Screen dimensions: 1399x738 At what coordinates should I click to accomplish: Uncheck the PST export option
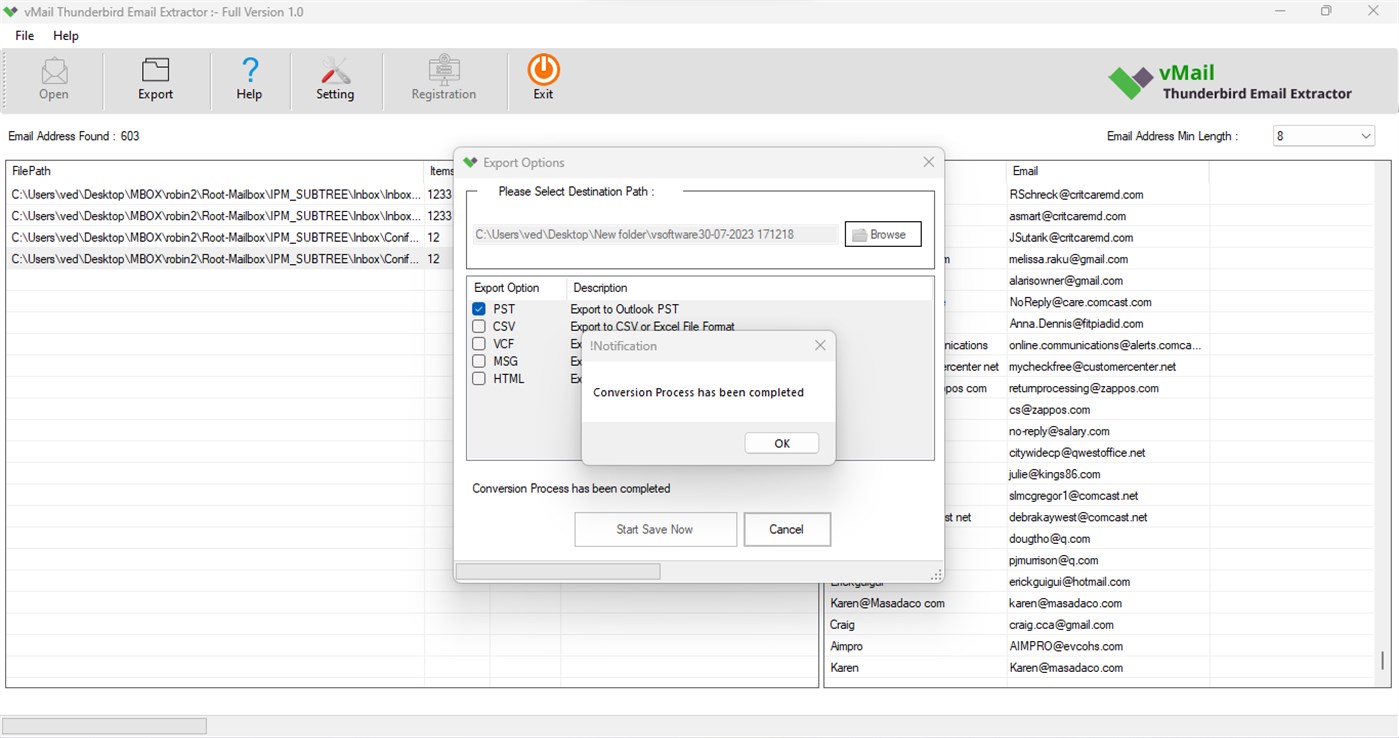(478, 308)
